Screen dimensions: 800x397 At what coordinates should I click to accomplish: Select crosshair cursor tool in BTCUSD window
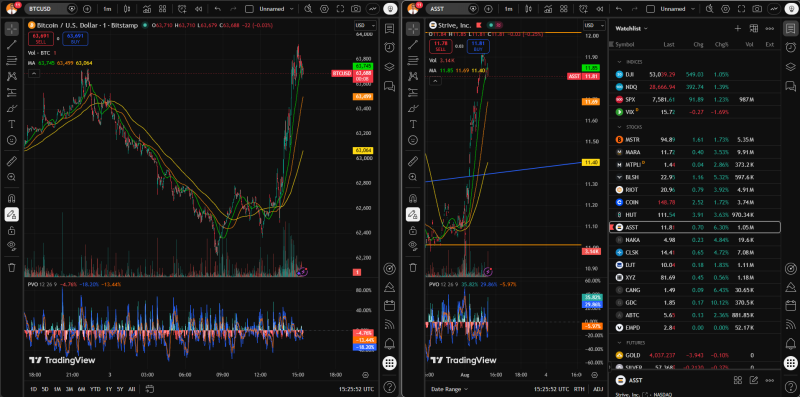(12, 29)
